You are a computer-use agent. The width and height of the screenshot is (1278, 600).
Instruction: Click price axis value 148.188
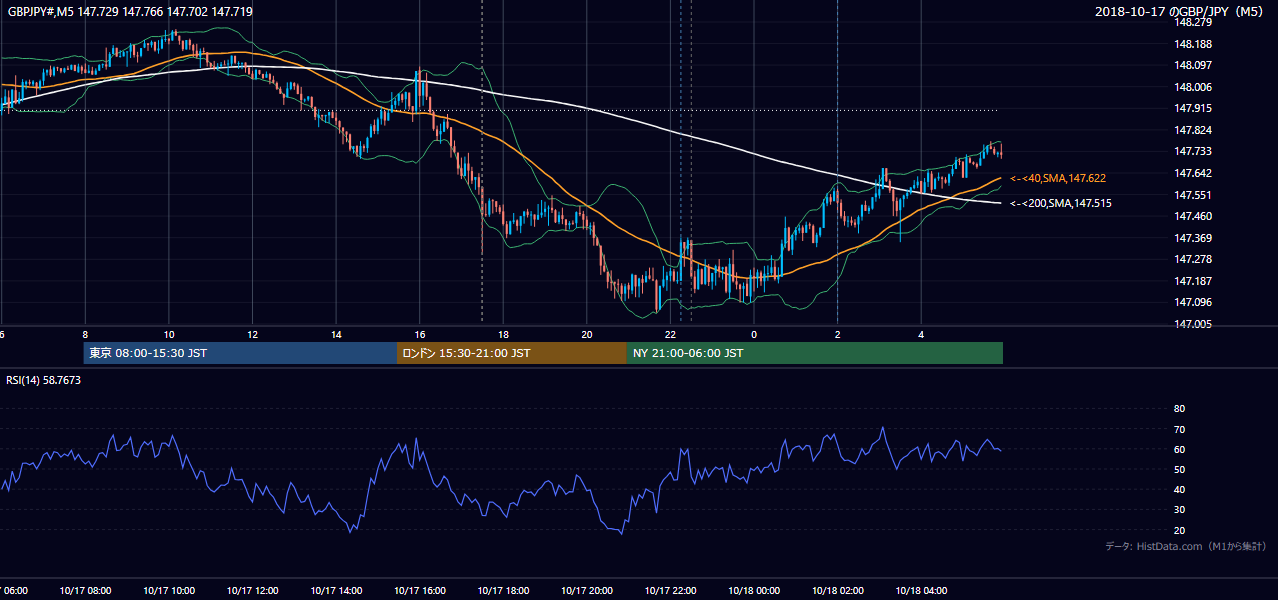pyautogui.click(x=1193, y=44)
